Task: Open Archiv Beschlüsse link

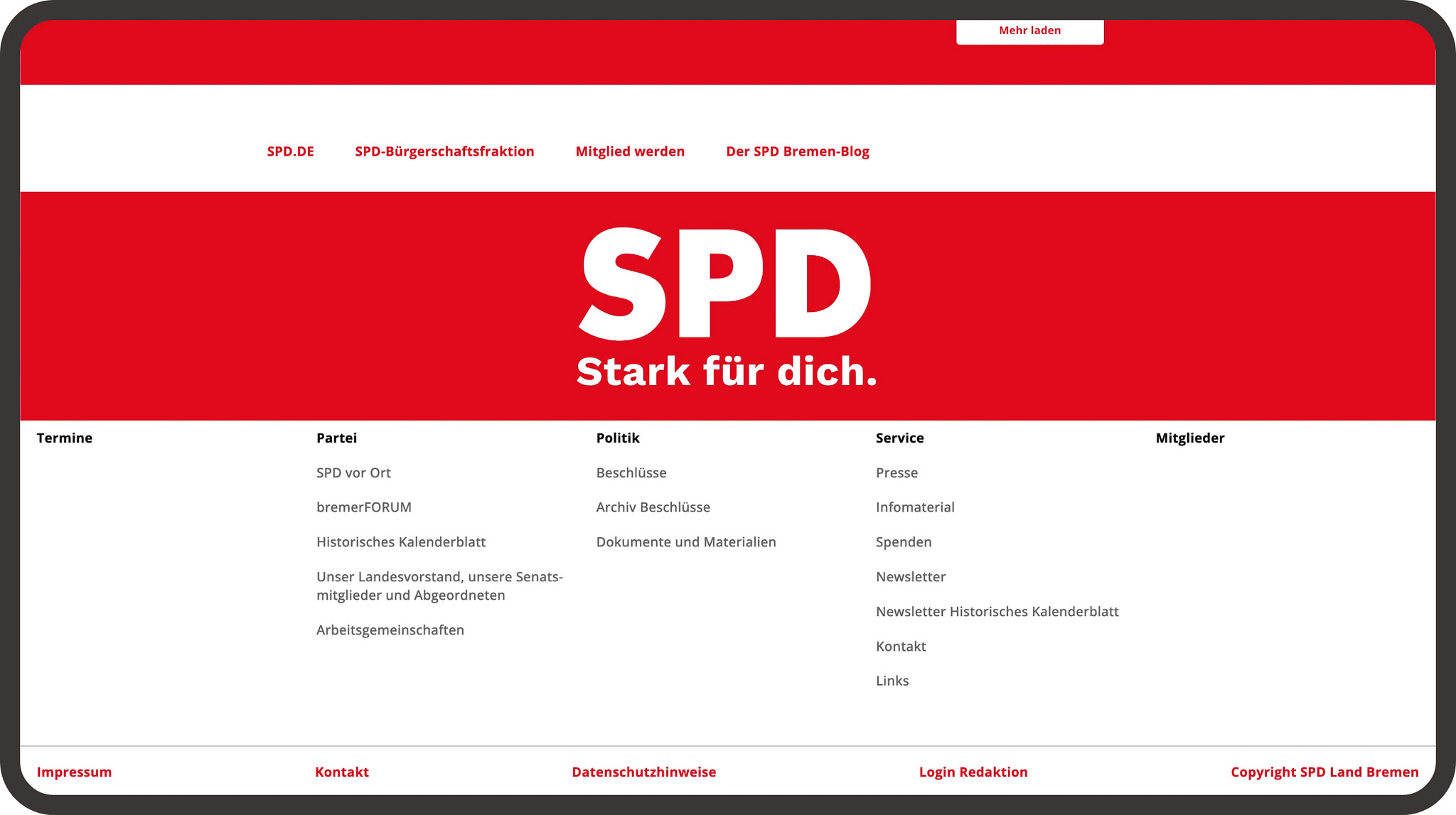Action: pos(653,507)
